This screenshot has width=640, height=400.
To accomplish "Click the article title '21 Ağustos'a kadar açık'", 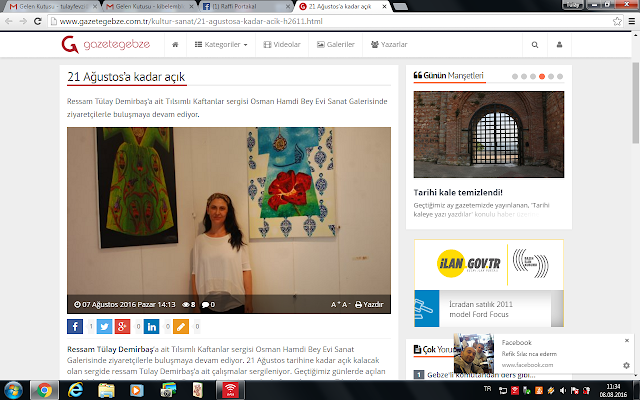I will pos(126,77).
